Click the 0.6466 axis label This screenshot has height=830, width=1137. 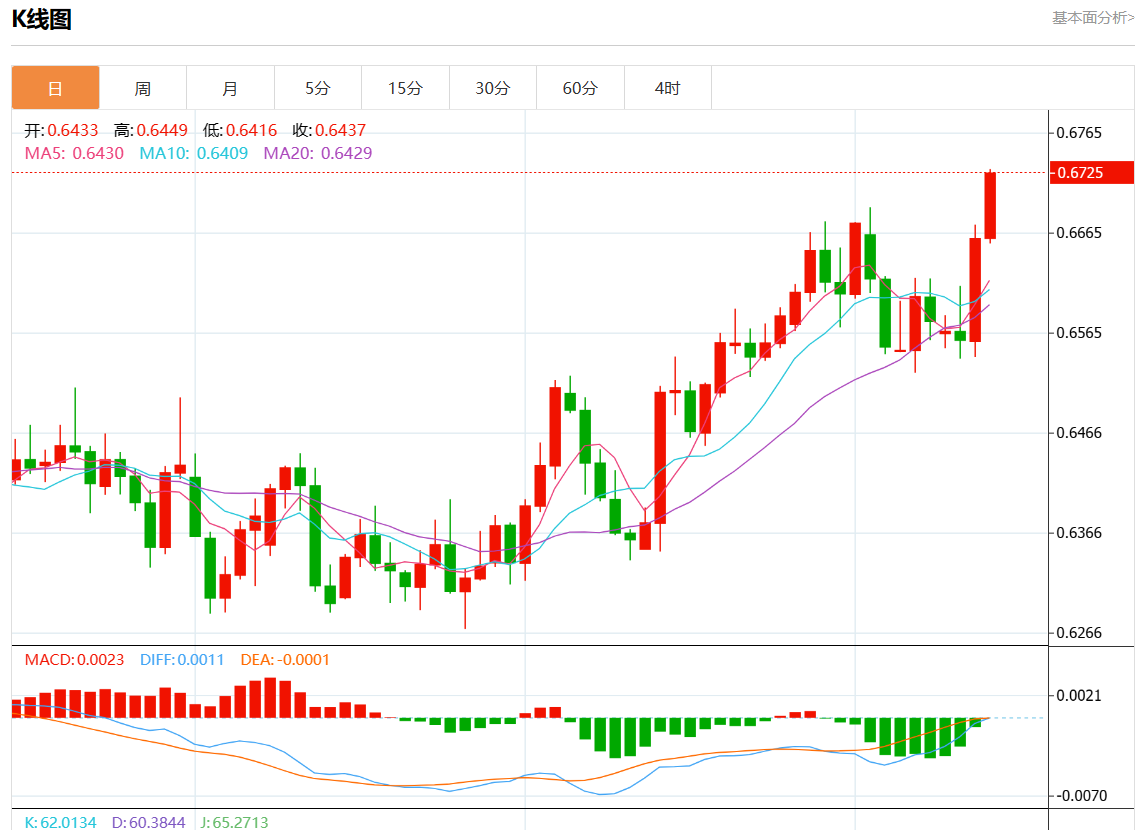click(1079, 433)
